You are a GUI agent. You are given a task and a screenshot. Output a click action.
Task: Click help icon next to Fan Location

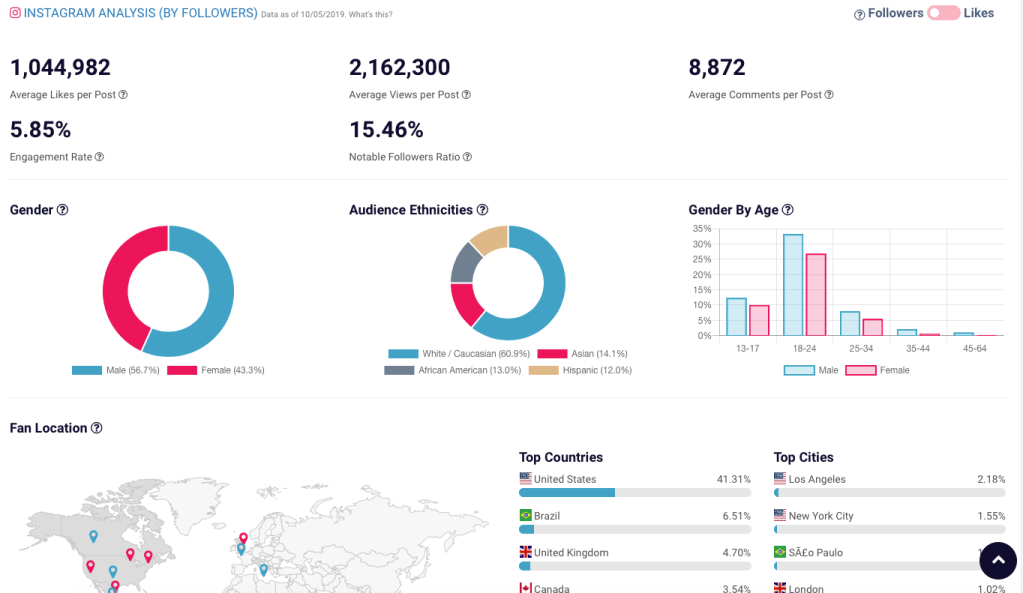(97, 428)
